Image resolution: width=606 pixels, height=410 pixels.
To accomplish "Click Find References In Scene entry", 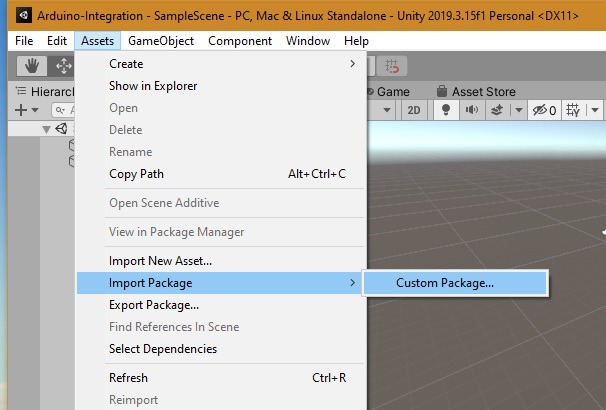I will (221, 327).
